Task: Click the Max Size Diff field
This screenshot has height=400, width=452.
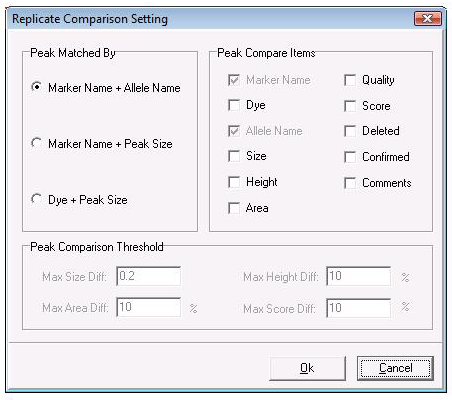Action: click(149, 276)
